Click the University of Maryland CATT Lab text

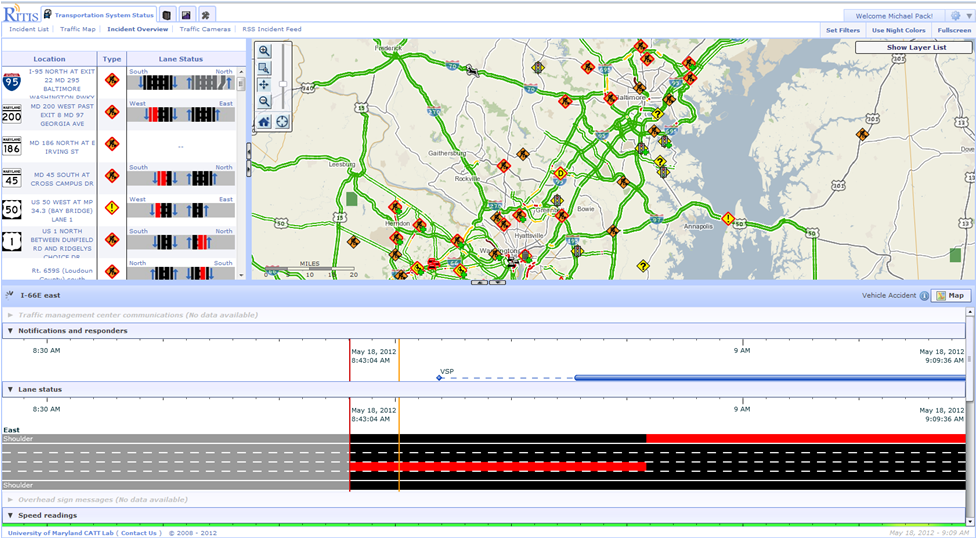(x=61, y=533)
